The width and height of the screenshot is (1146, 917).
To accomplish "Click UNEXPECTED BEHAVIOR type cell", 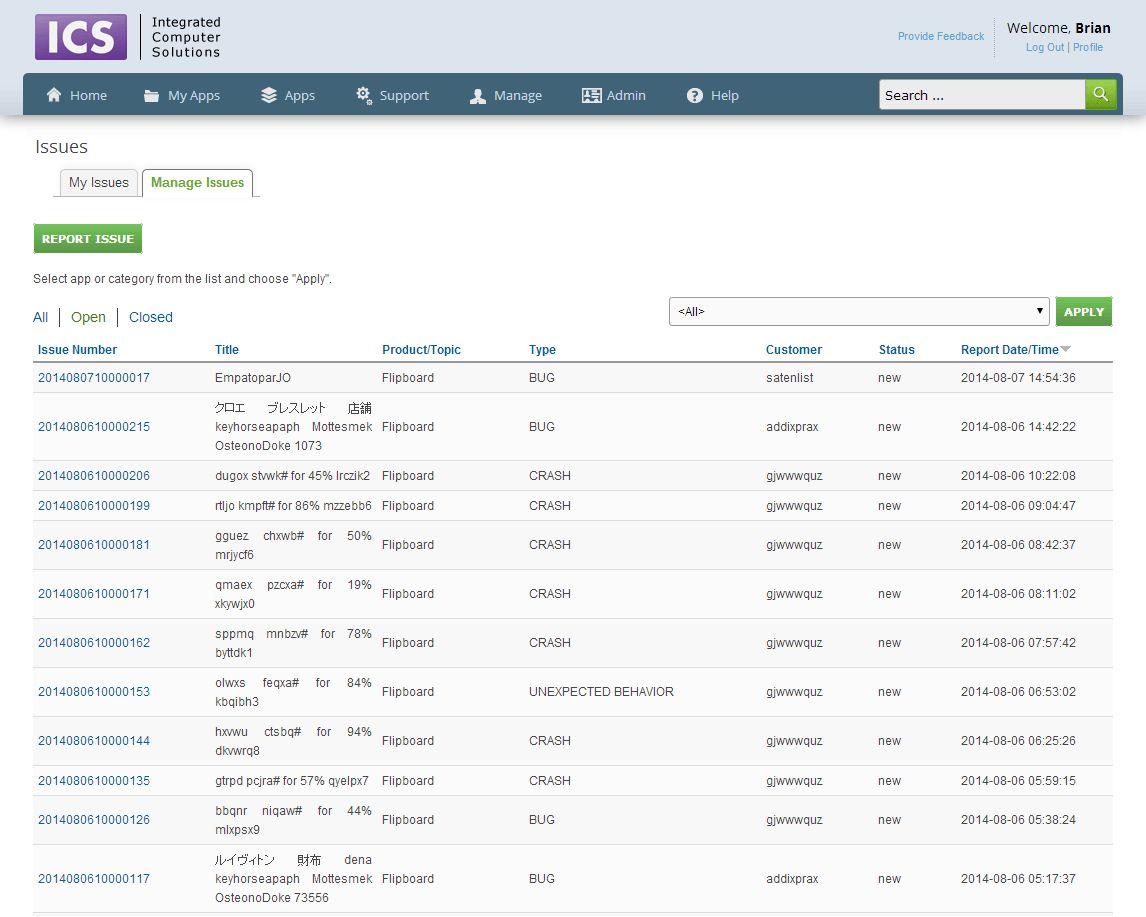I will click(x=602, y=692).
